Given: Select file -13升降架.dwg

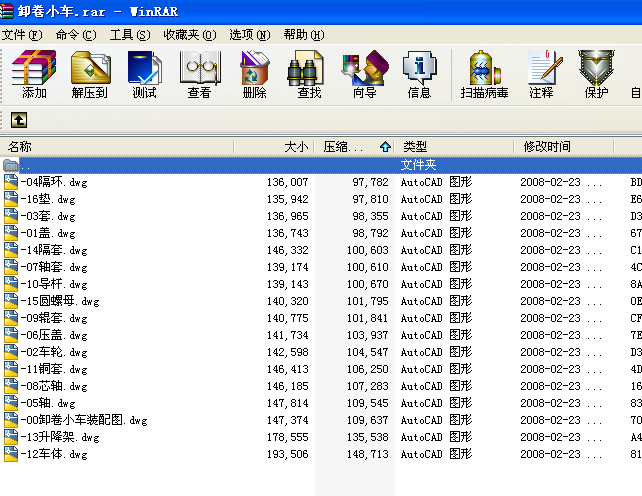Looking at the screenshot, I should pyautogui.click(x=60, y=437).
